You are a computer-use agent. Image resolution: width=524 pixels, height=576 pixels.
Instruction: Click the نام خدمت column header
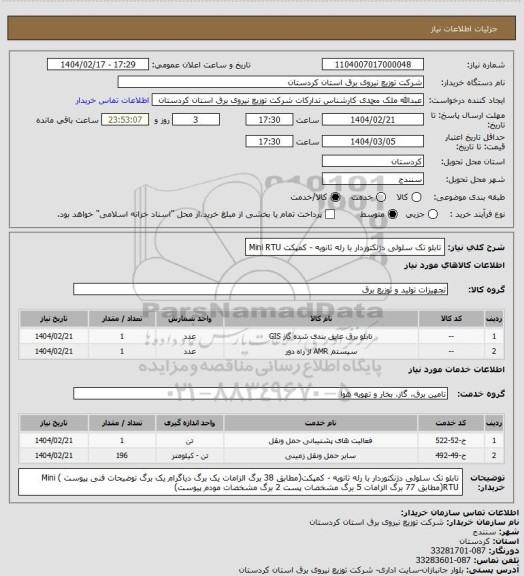pyautogui.click(x=321, y=423)
